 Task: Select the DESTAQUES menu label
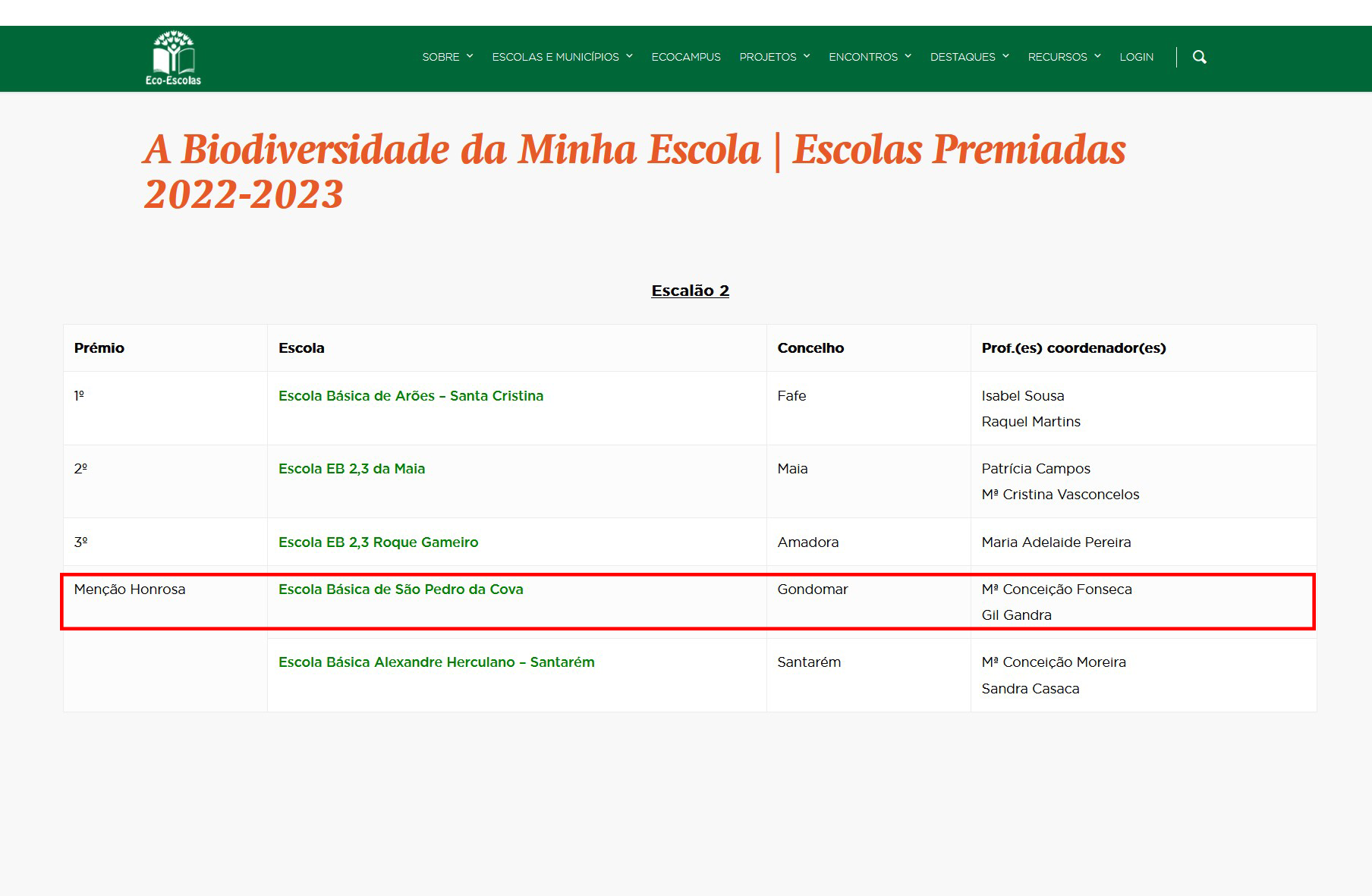tap(962, 57)
